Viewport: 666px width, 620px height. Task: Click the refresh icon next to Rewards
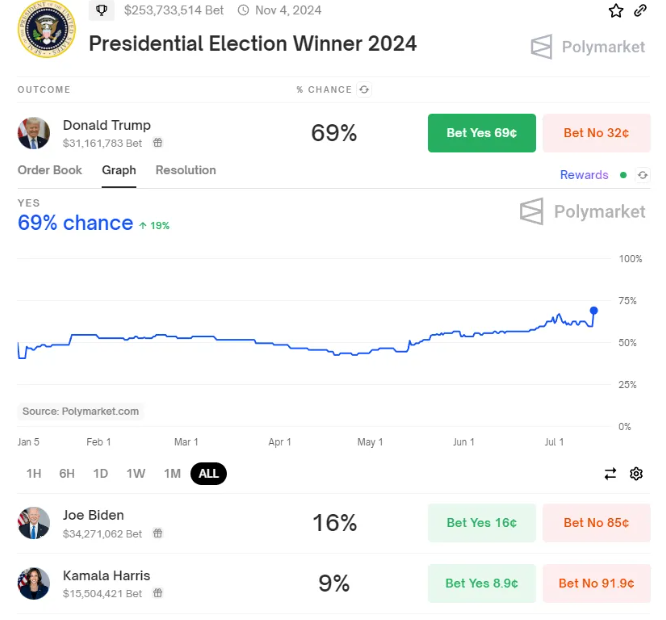[x=643, y=175]
